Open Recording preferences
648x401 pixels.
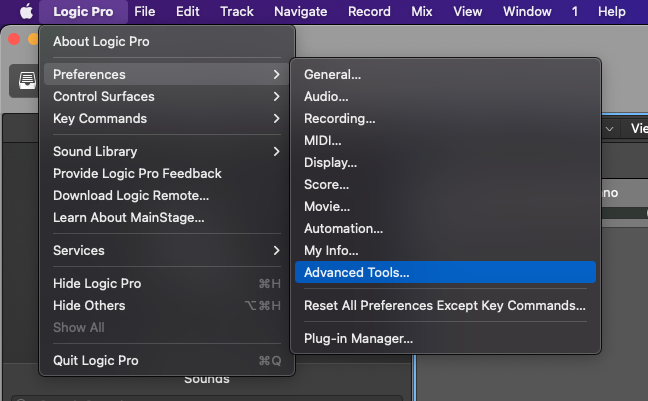446,119
